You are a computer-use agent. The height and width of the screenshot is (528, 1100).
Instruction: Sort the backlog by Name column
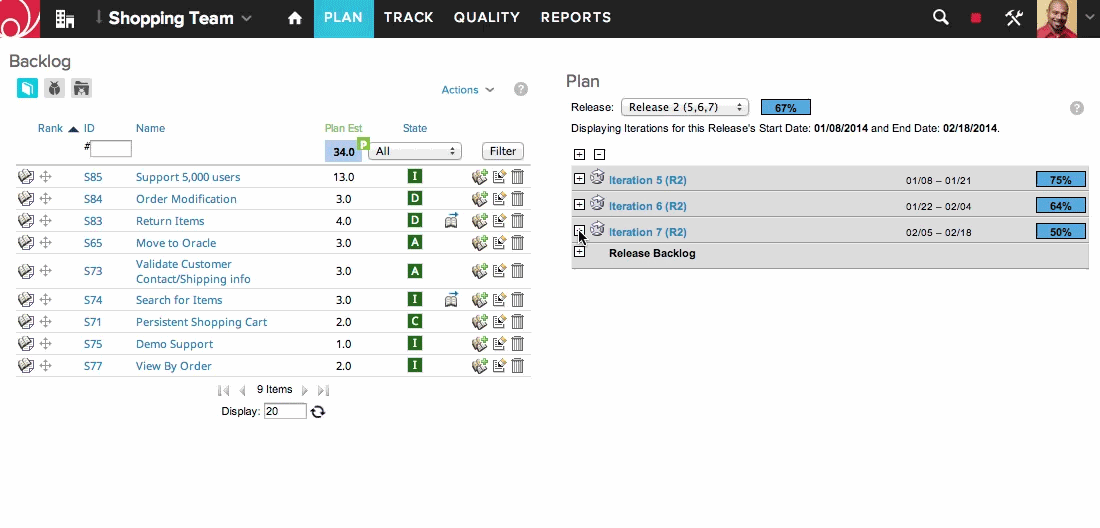(150, 128)
